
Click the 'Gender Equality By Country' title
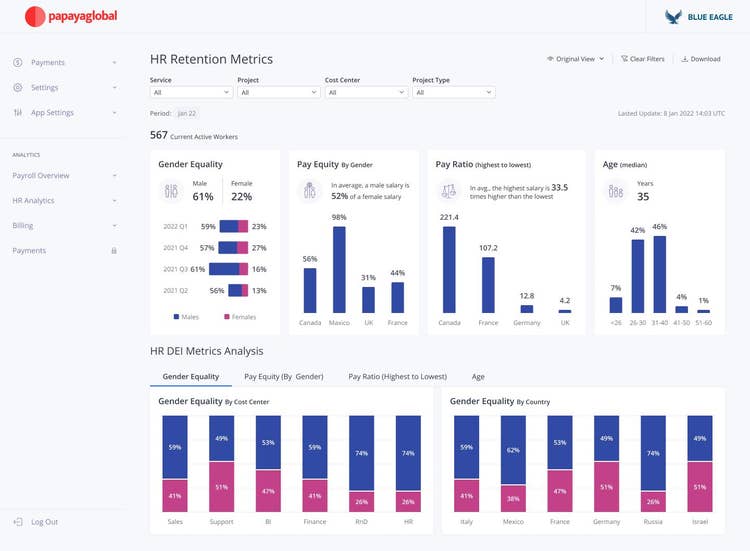pyautogui.click(x=500, y=401)
